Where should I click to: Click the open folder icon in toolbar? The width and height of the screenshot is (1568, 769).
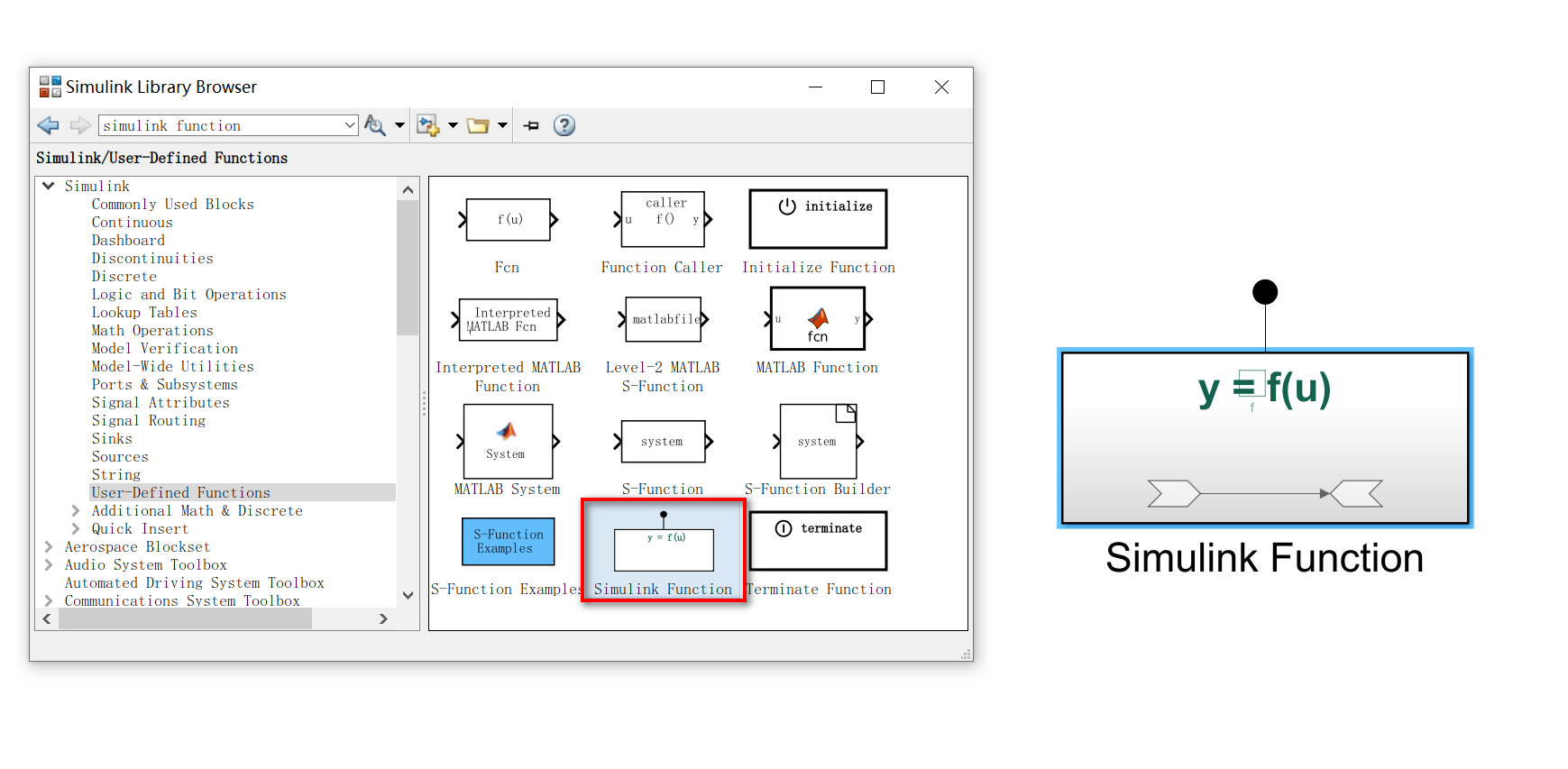(478, 125)
